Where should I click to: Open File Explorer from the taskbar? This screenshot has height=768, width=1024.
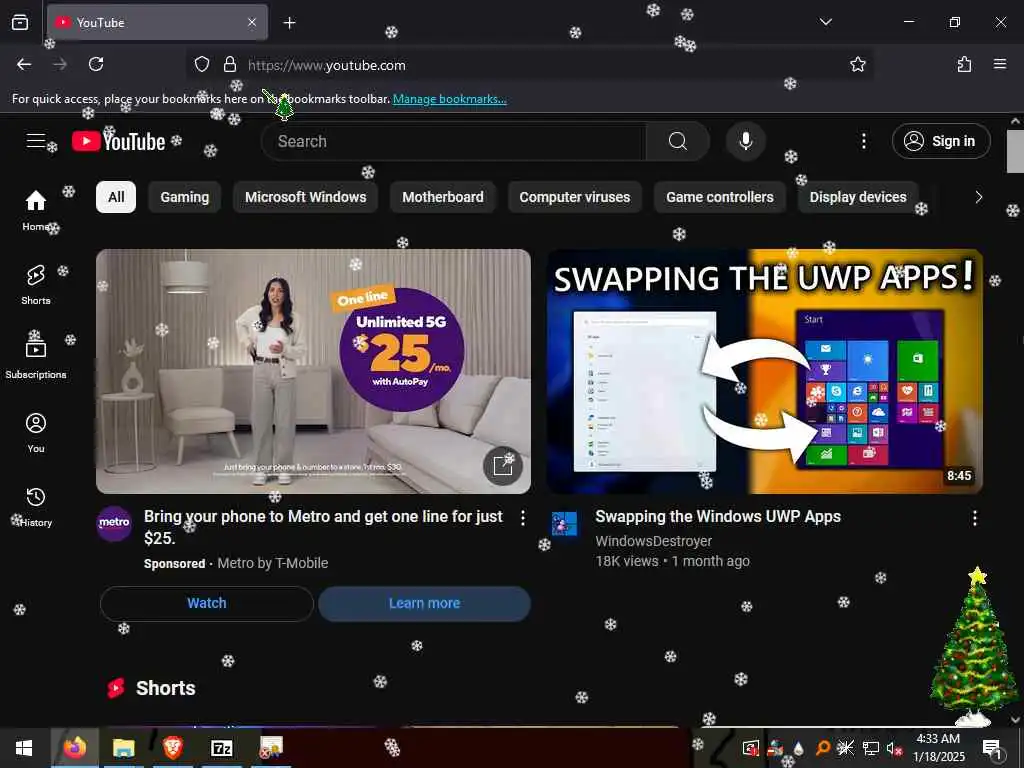tap(123, 748)
